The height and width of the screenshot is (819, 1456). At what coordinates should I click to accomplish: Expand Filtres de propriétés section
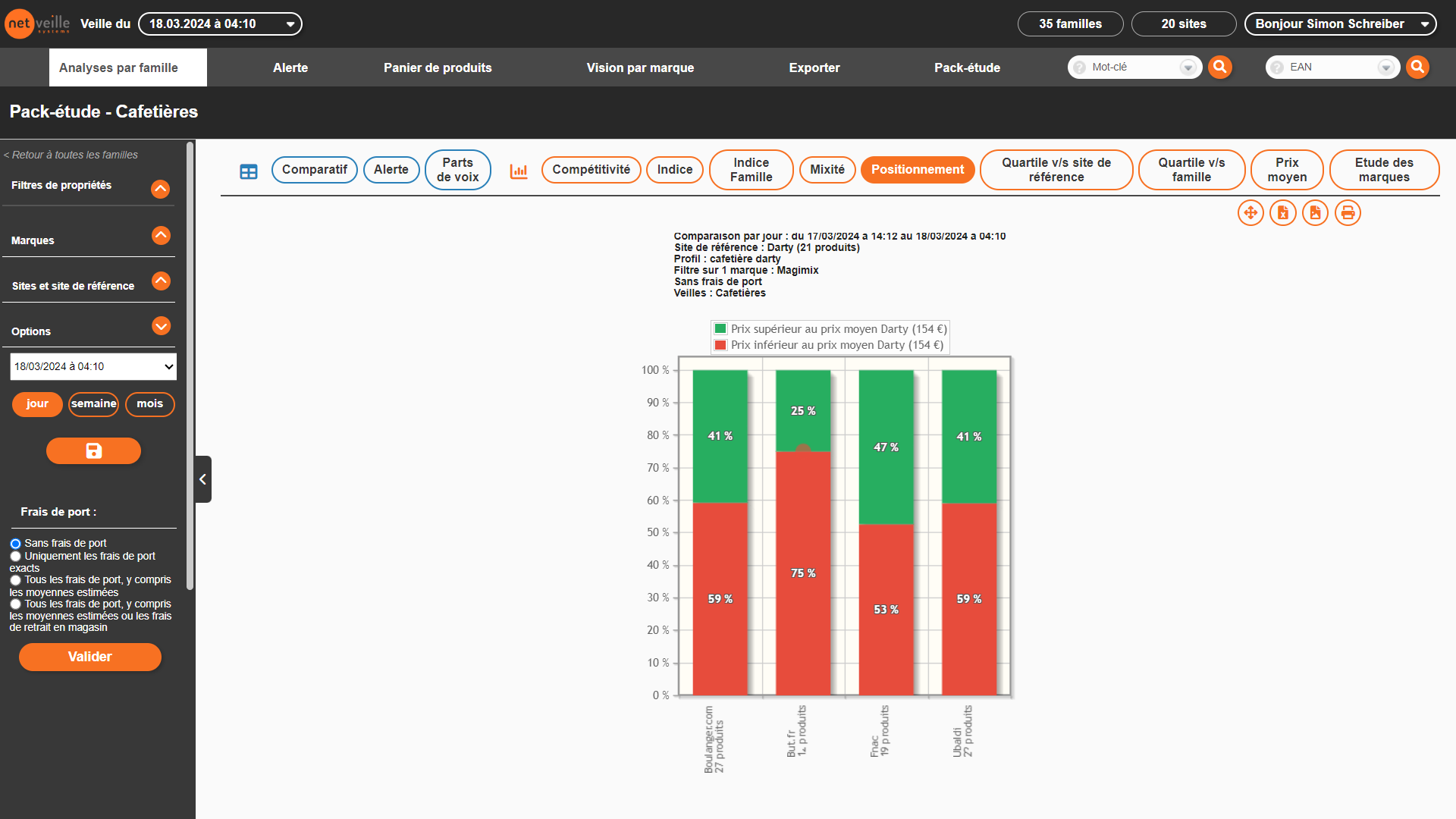(161, 189)
